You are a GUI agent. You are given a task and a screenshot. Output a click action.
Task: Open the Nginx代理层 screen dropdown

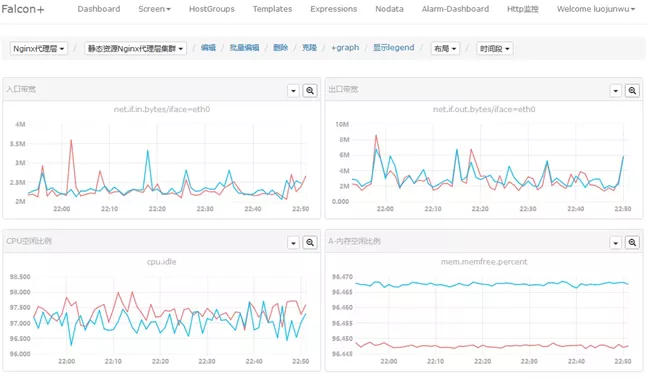[38, 48]
